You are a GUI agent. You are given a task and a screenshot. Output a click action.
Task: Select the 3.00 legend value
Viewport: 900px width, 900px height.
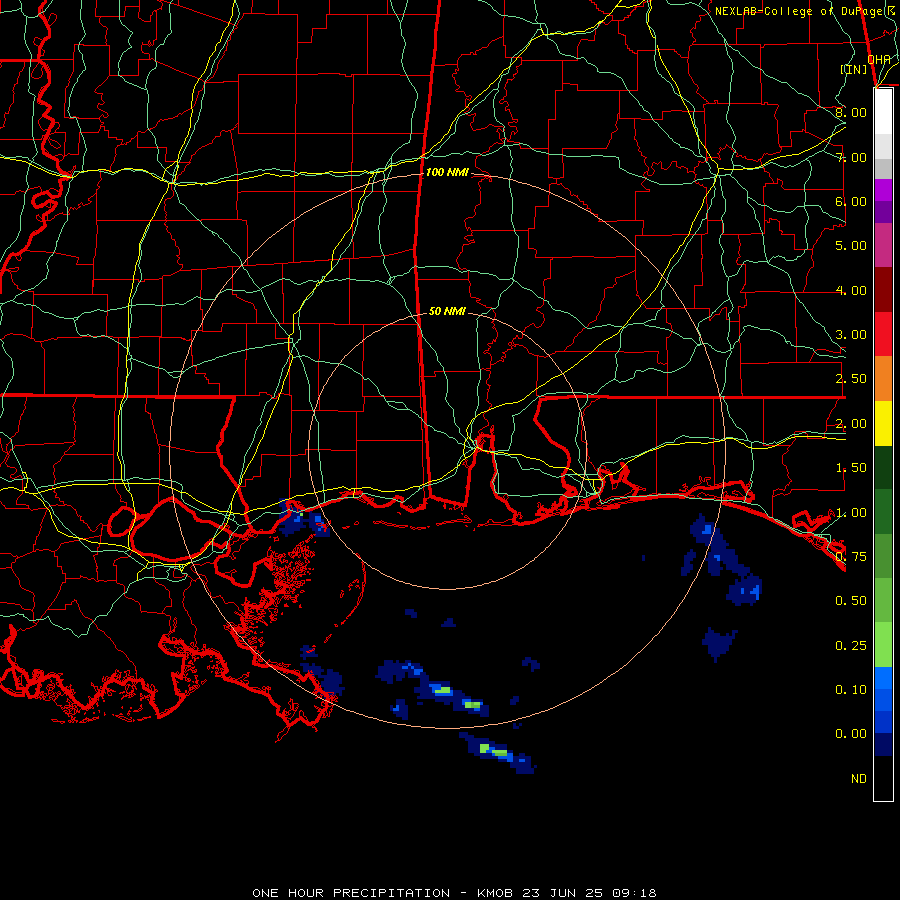tap(851, 335)
